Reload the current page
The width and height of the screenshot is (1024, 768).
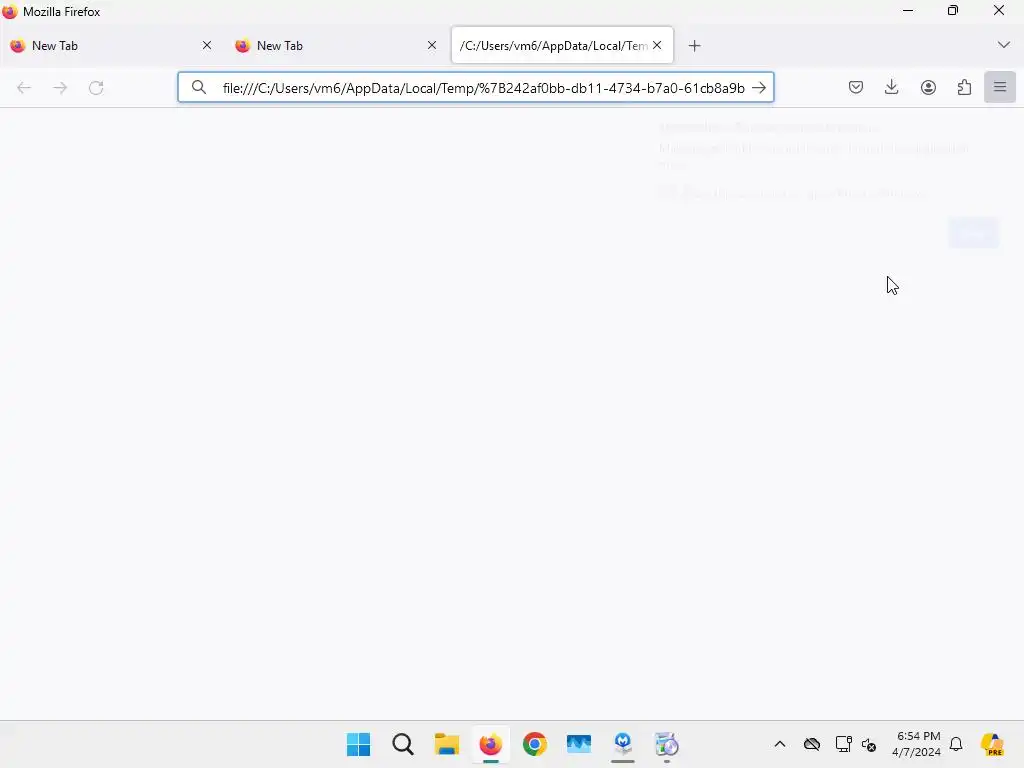tap(96, 88)
